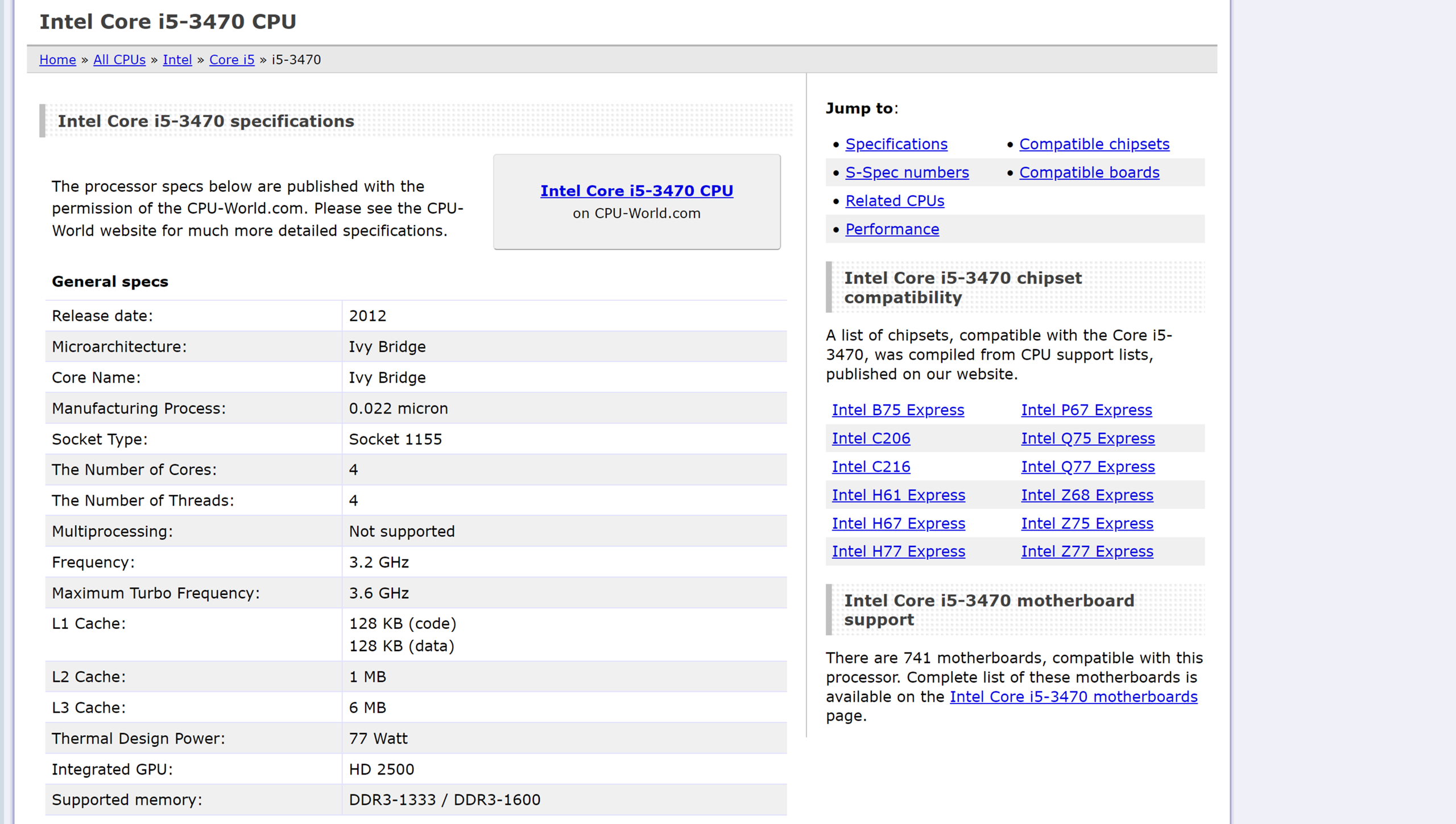Viewport: 1456px width, 824px height.
Task: Jump to S-Spec numbers
Action: pos(907,173)
